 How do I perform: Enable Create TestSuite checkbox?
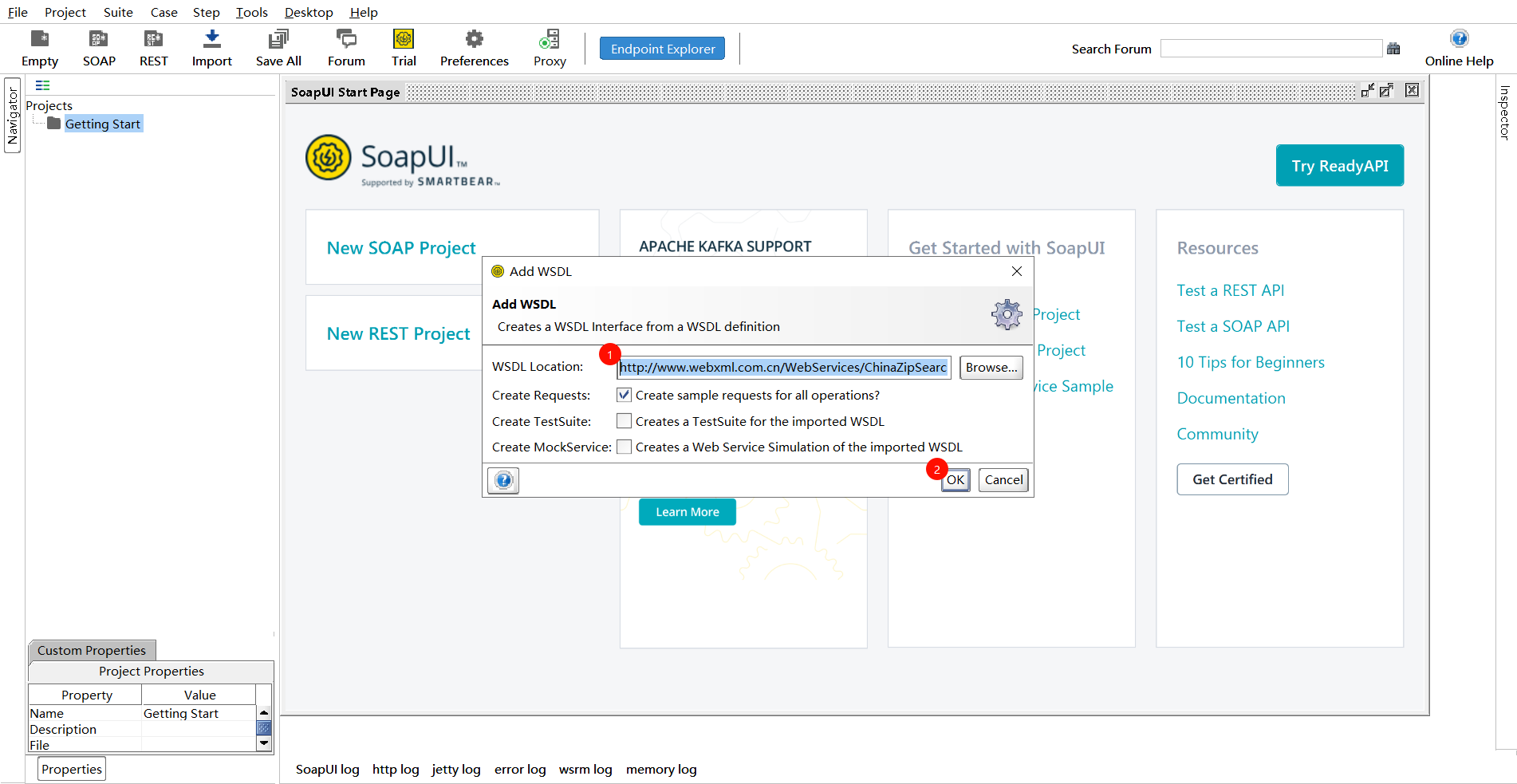click(x=625, y=421)
